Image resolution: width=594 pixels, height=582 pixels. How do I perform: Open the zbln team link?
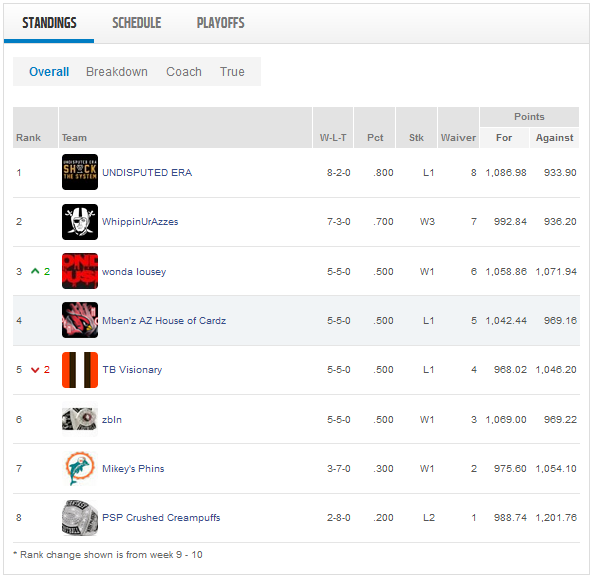pos(112,419)
